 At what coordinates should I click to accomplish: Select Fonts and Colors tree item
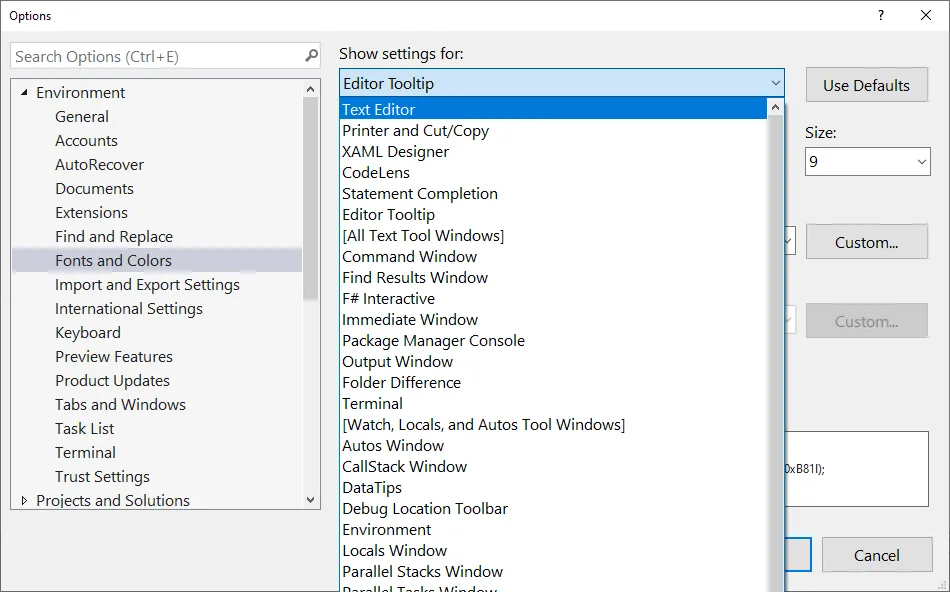pyautogui.click(x=157, y=261)
